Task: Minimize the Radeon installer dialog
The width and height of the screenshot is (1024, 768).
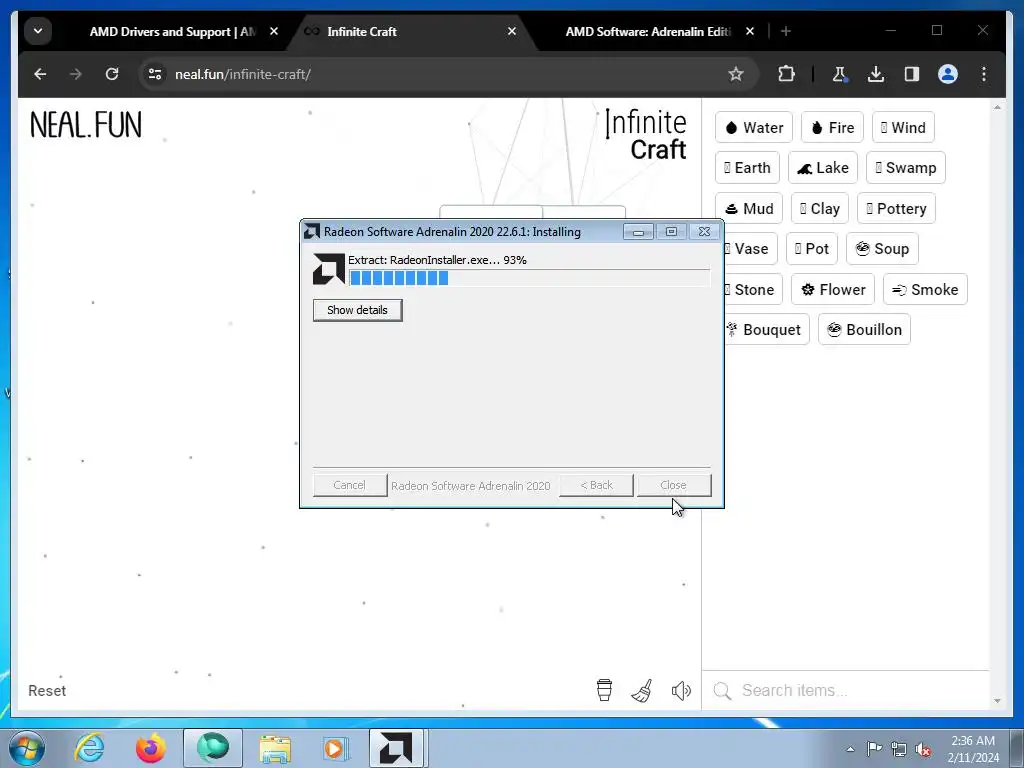Action: tap(638, 232)
